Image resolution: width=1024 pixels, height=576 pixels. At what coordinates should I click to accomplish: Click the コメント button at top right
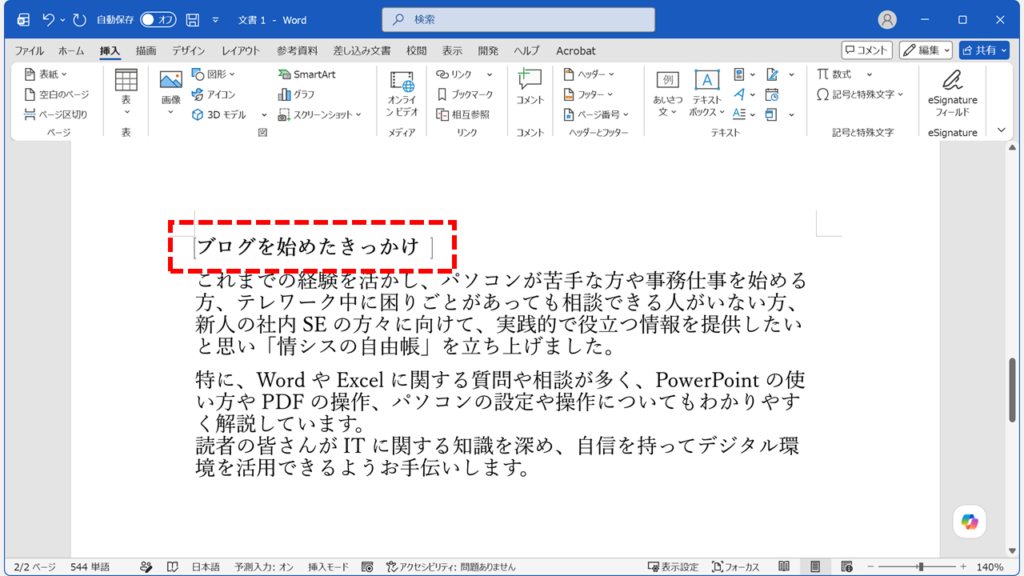point(867,50)
